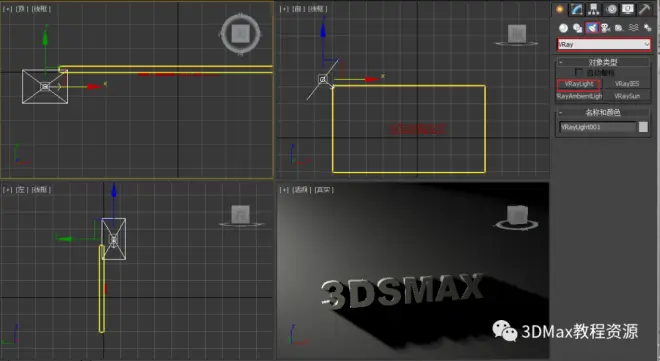
Task: Click the blue Z-axis arrow in Left viewport
Action: (114, 191)
